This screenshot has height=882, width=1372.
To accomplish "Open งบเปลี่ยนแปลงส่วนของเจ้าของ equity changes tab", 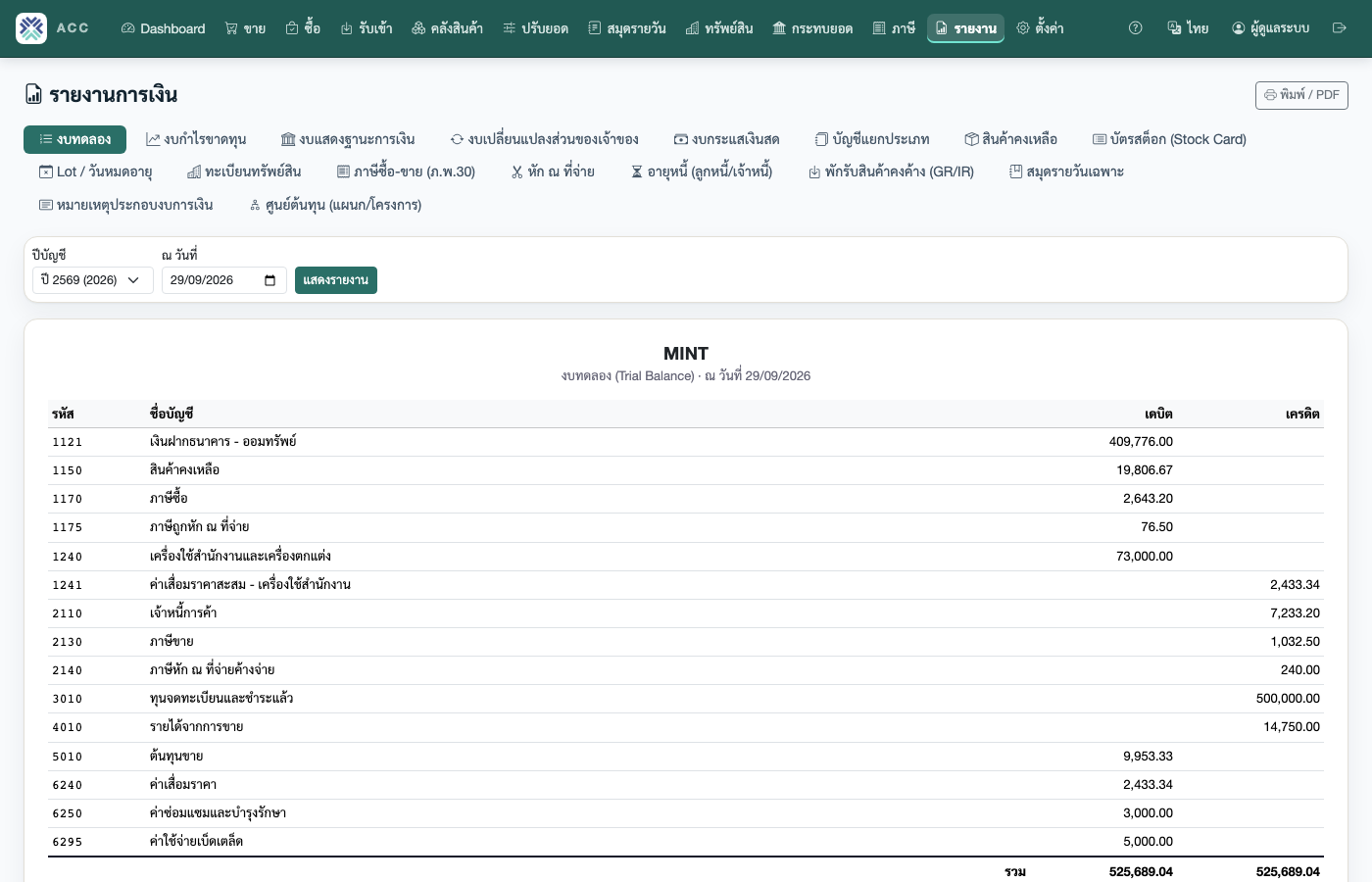I will [x=545, y=139].
